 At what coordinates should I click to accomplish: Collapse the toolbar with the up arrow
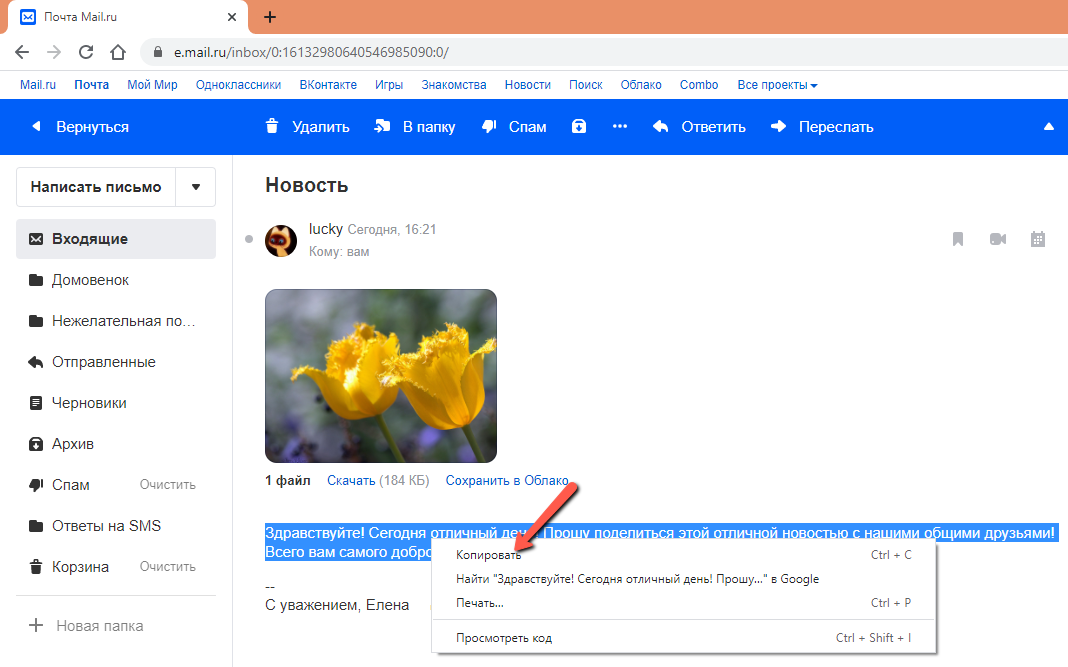[1049, 127]
